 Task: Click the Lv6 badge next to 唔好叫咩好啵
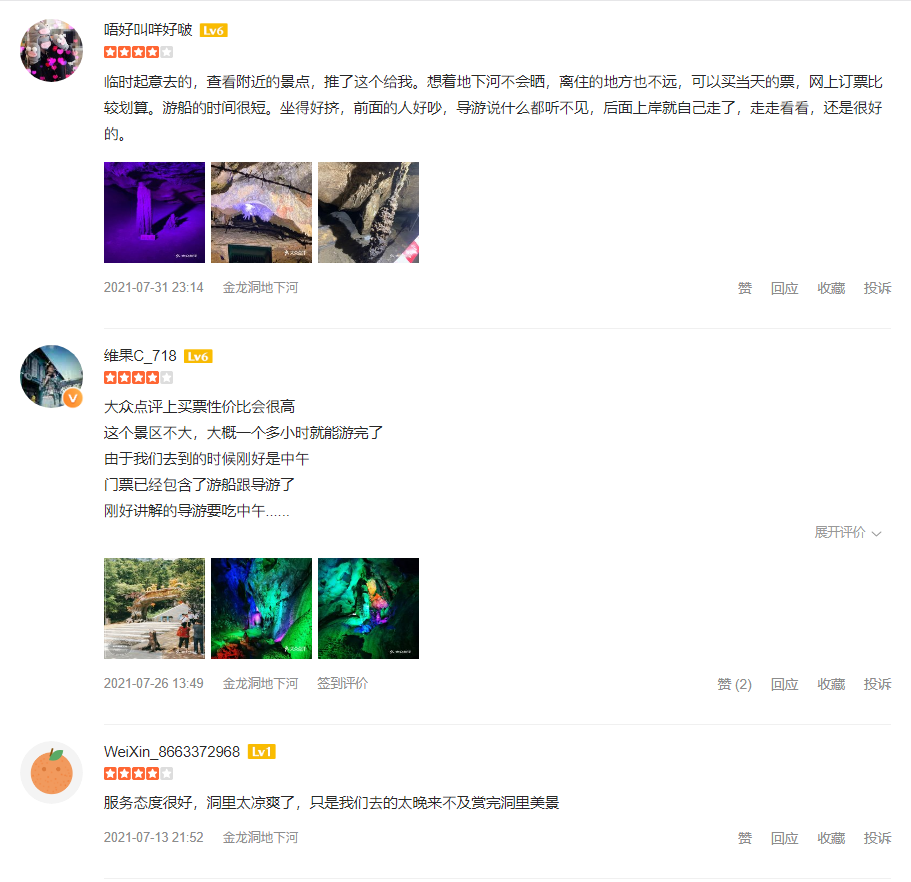[213, 30]
